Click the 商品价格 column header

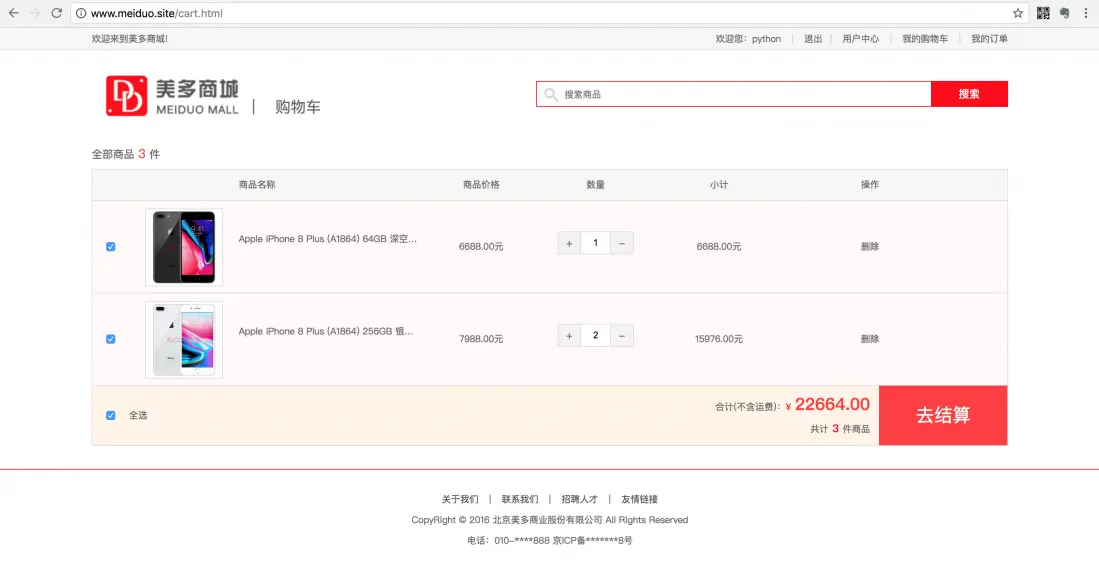coord(481,185)
